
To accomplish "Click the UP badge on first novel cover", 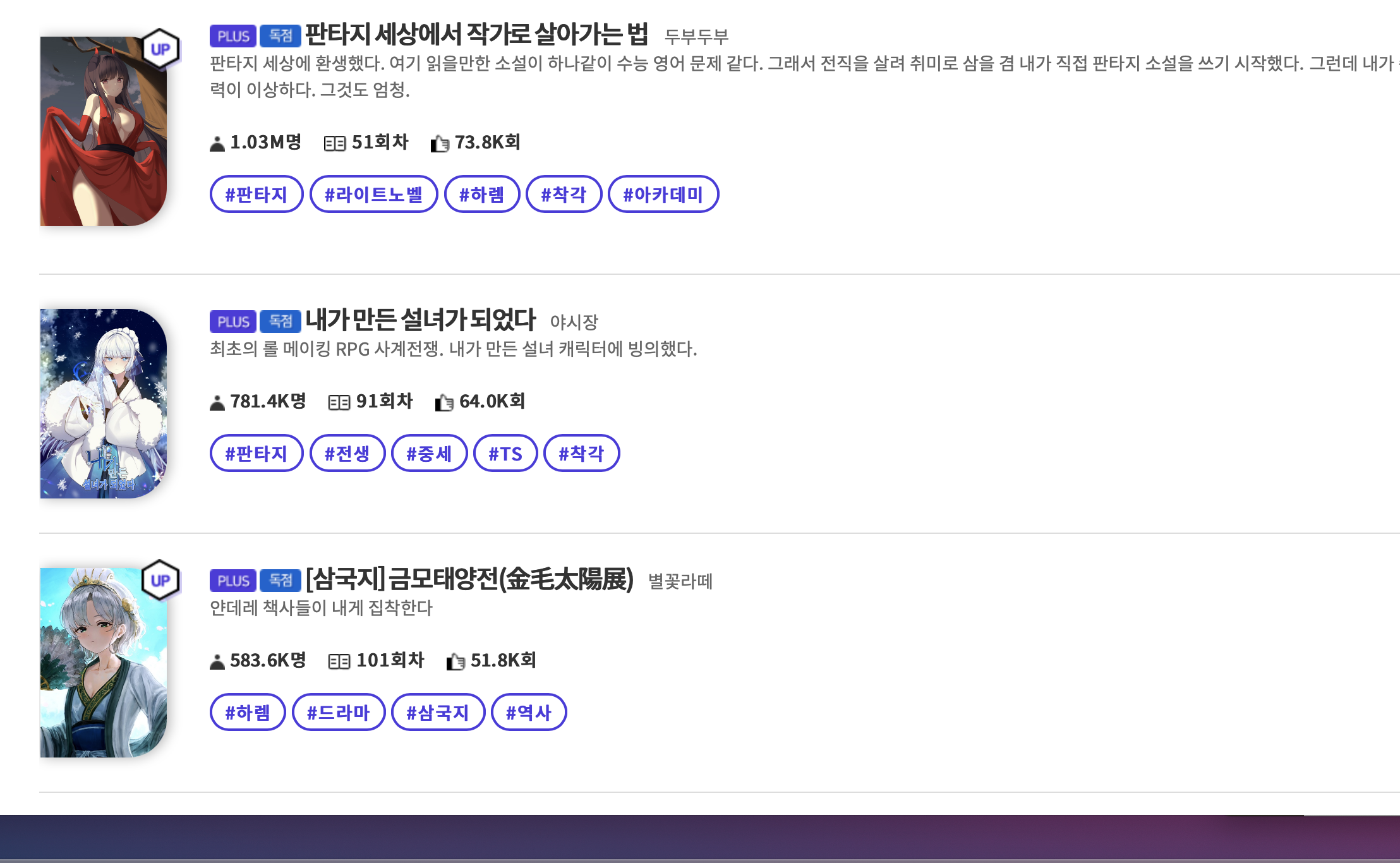I will 160,49.
